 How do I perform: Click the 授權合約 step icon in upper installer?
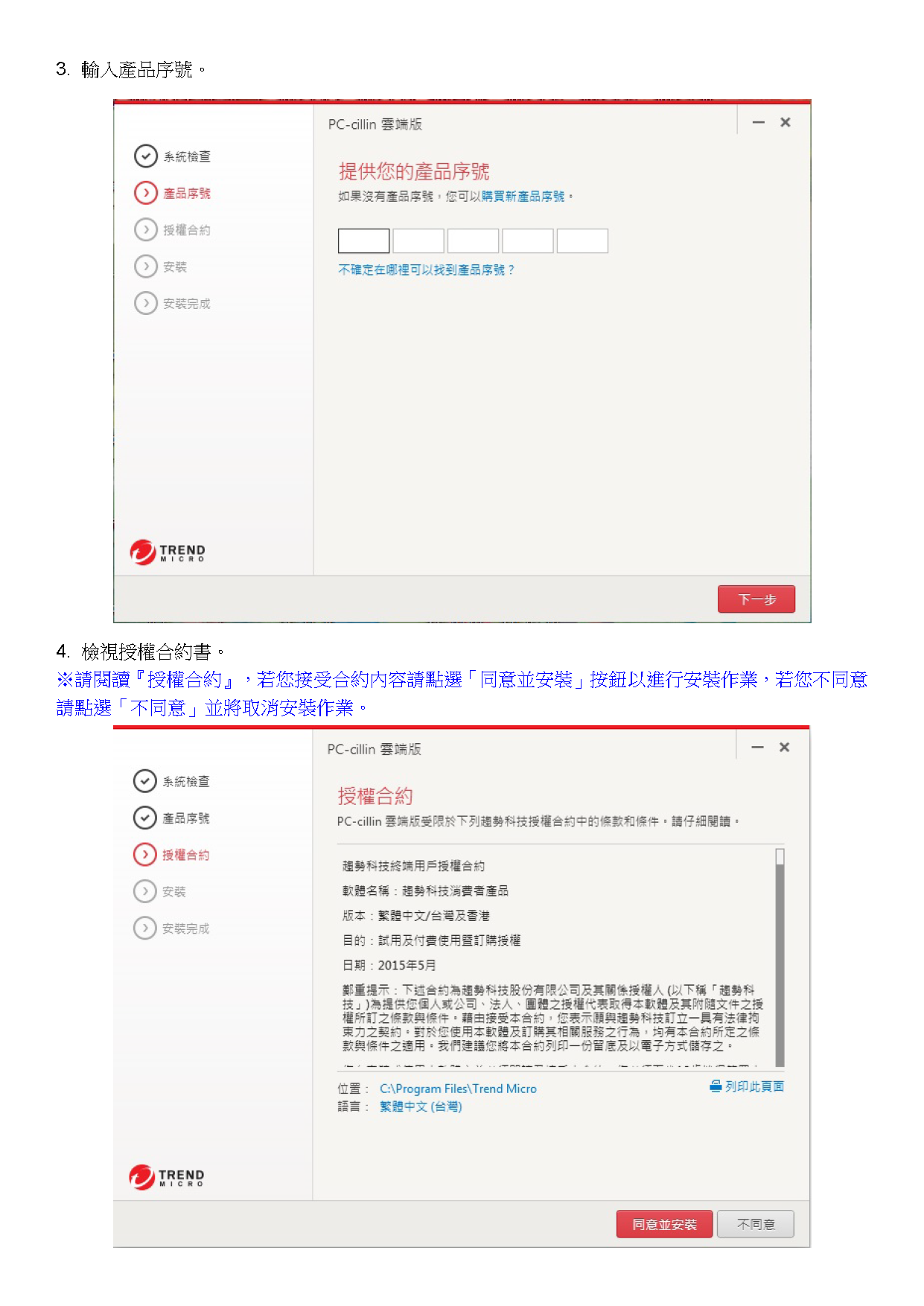click(x=145, y=229)
